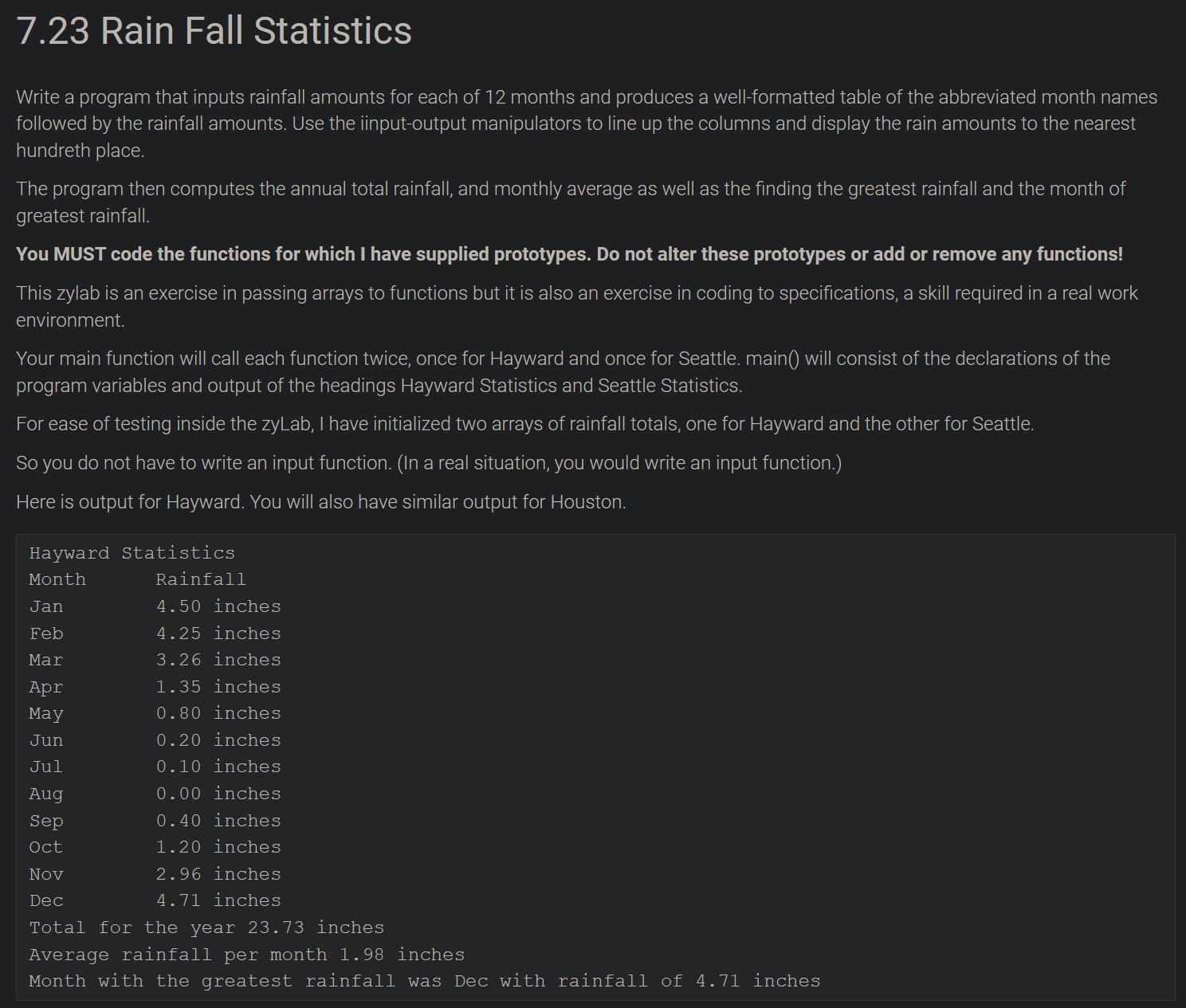Screen dimensions: 1186x1008
Task: Click the "7.23 Rain Fall Statistics" heading
Action: pos(214,31)
